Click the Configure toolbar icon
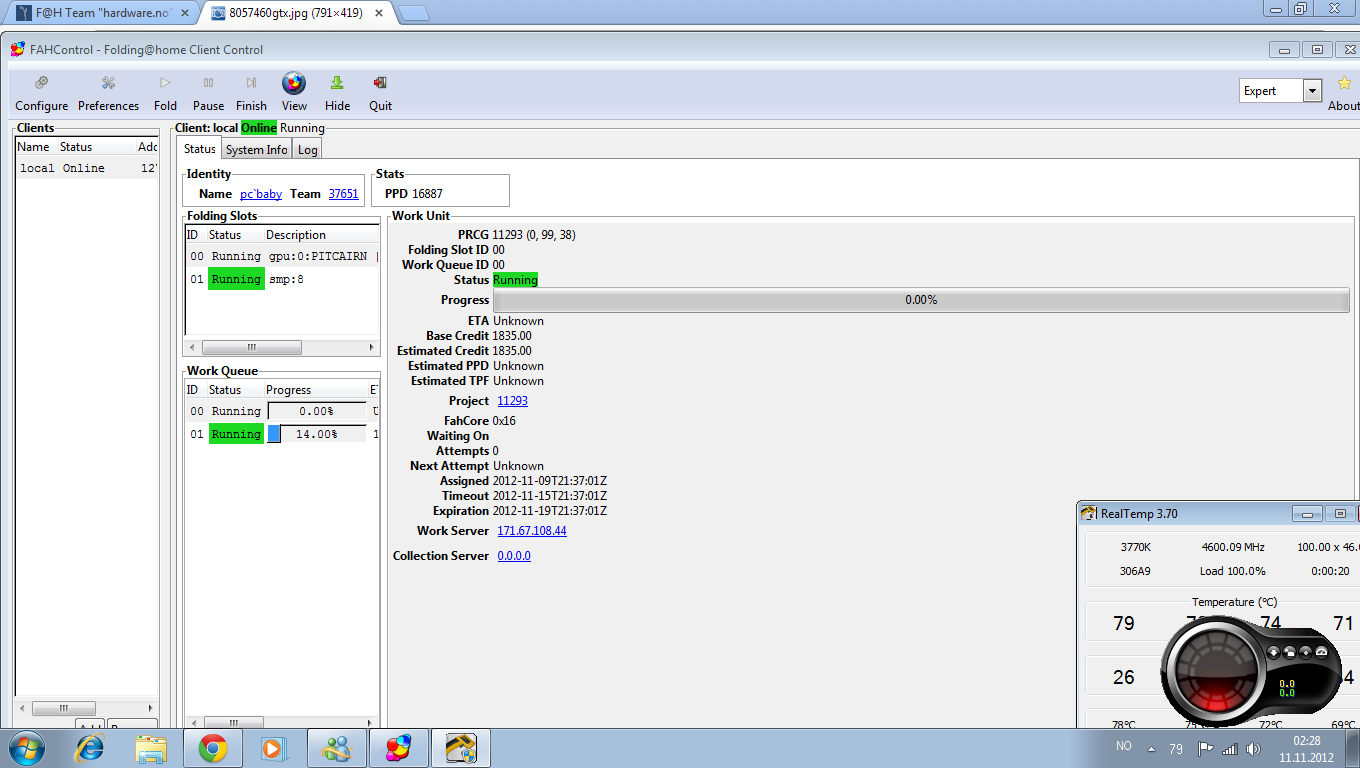1360x768 pixels. pyautogui.click(x=41, y=83)
